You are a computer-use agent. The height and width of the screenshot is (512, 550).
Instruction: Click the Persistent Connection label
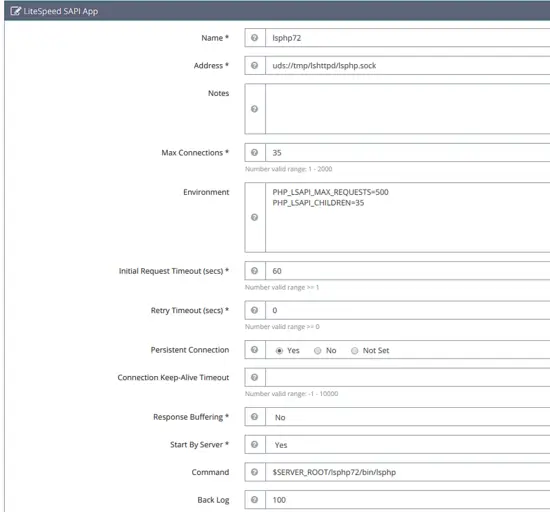[x=190, y=350]
